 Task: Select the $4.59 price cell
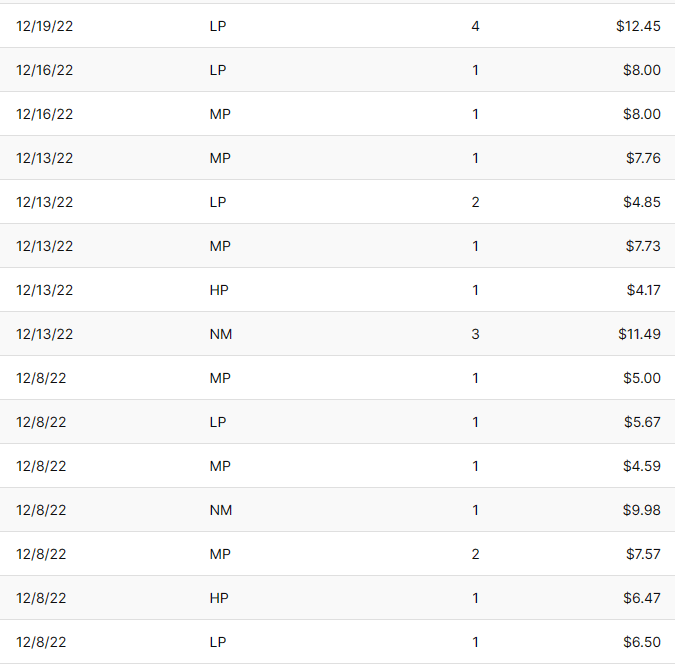pos(641,466)
